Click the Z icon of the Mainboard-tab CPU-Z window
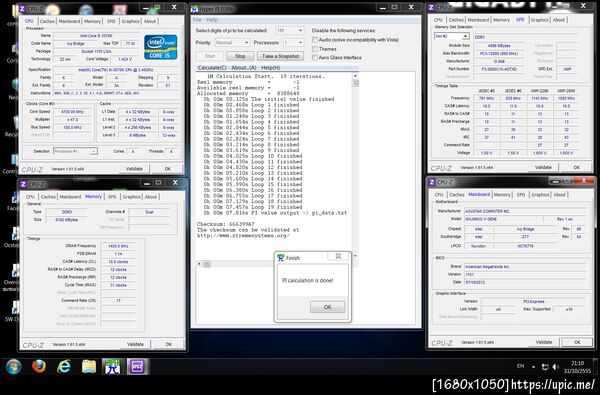 [432, 182]
